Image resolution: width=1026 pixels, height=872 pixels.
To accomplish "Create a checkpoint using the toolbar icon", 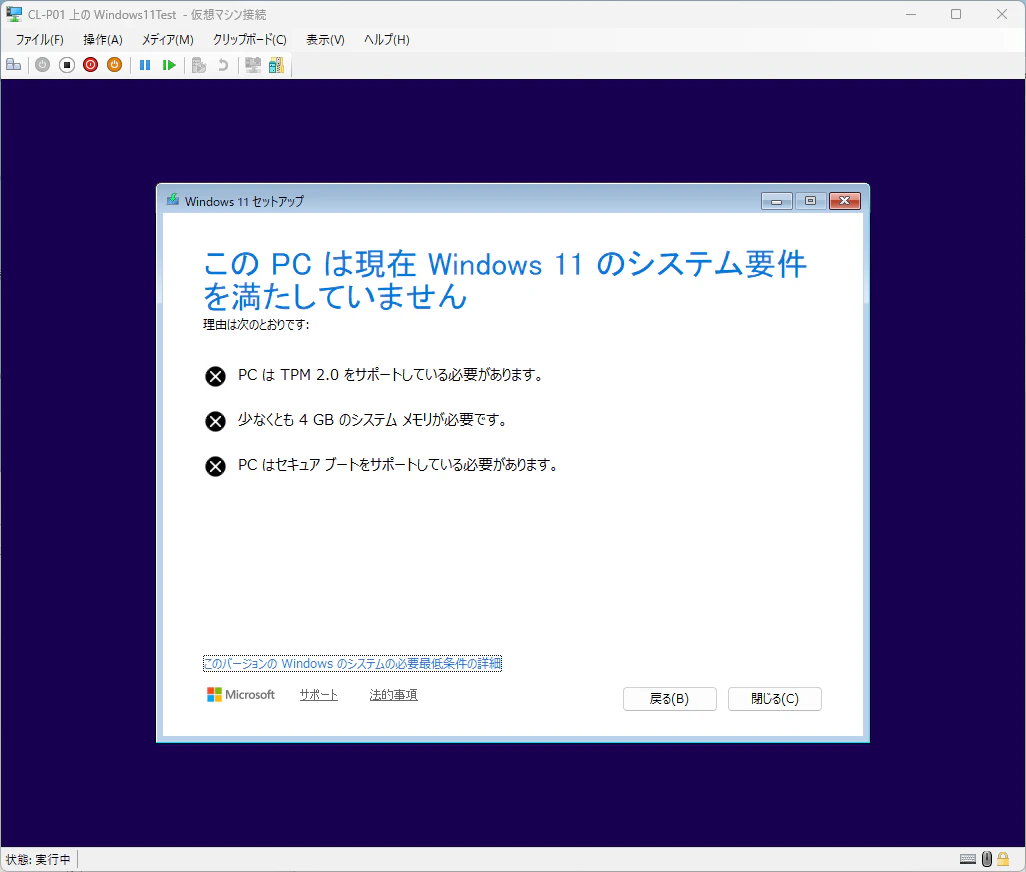I will click(x=199, y=65).
